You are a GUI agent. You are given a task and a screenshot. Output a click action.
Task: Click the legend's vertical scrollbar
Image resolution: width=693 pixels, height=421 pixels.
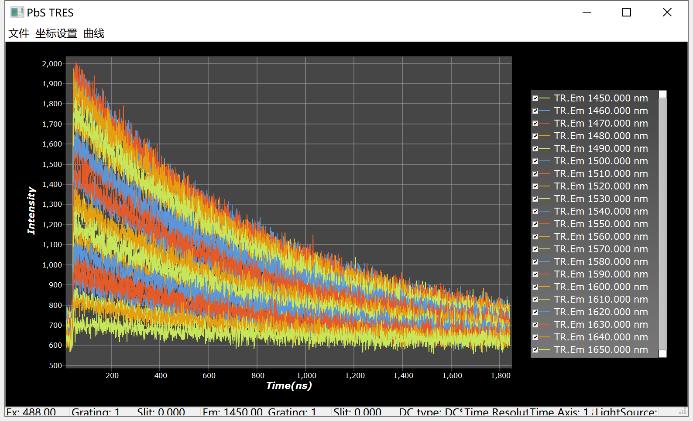[662, 220]
